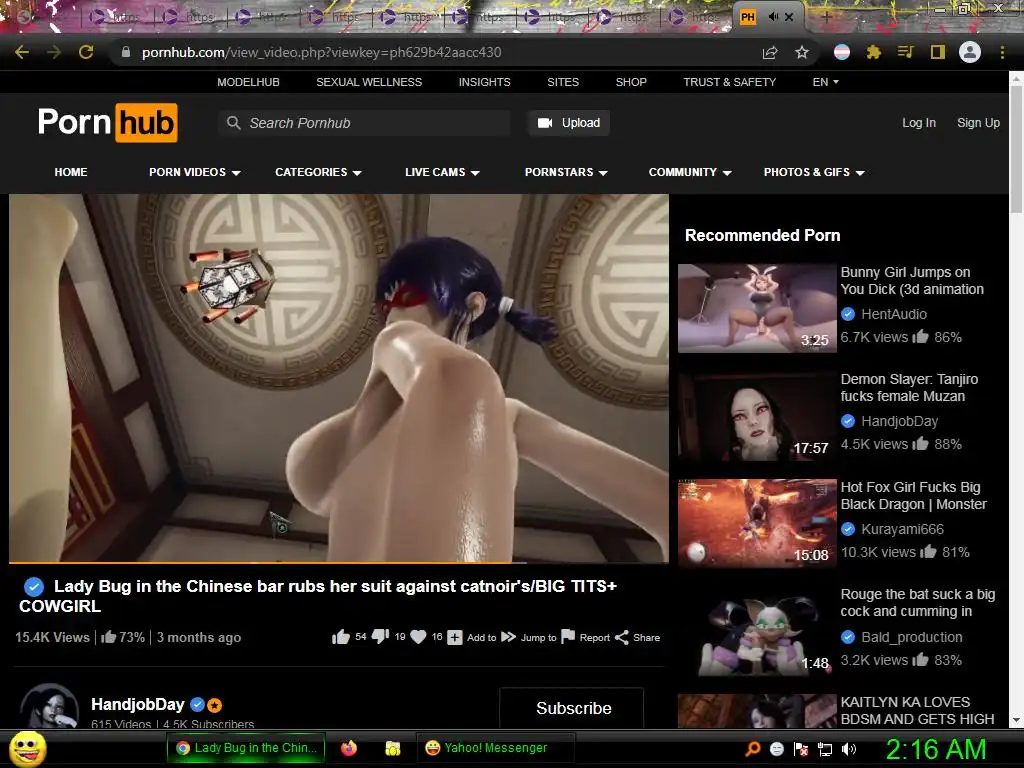Click the flag notification icon in the tray
The width and height of the screenshot is (1024, 768).
[801, 749]
